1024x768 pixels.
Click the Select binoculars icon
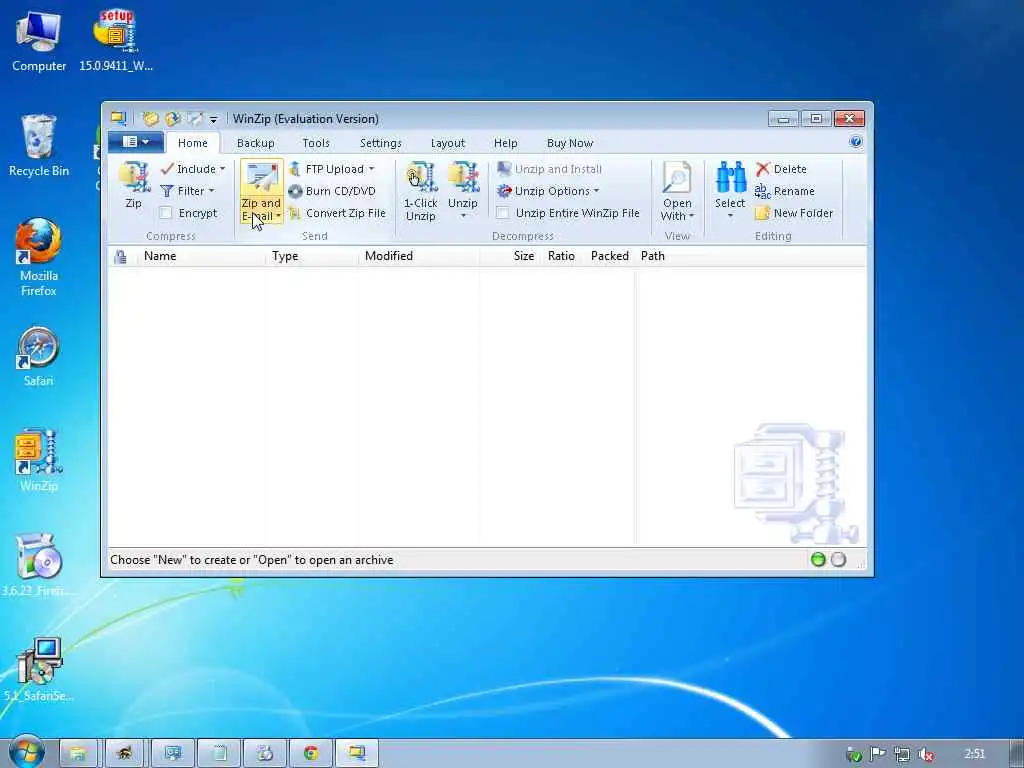730,177
